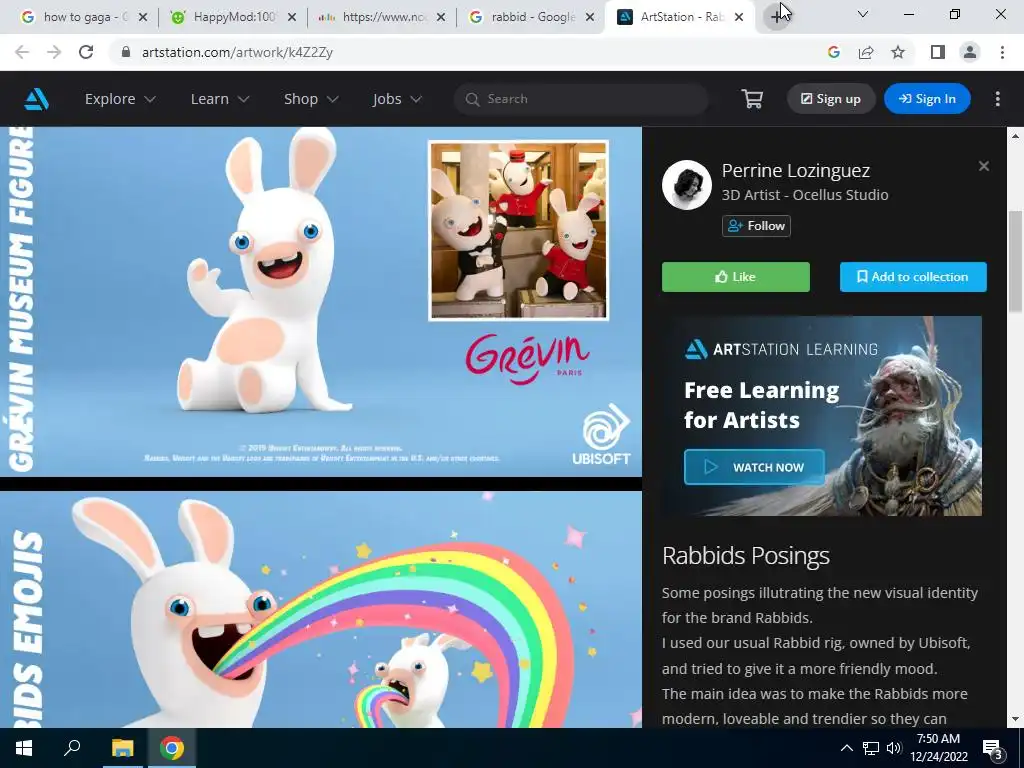Image resolution: width=1024 pixels, height=768 pixels.
Task: Close the 'rabbid - Google' tab
Action: click(x=590, y=17)
